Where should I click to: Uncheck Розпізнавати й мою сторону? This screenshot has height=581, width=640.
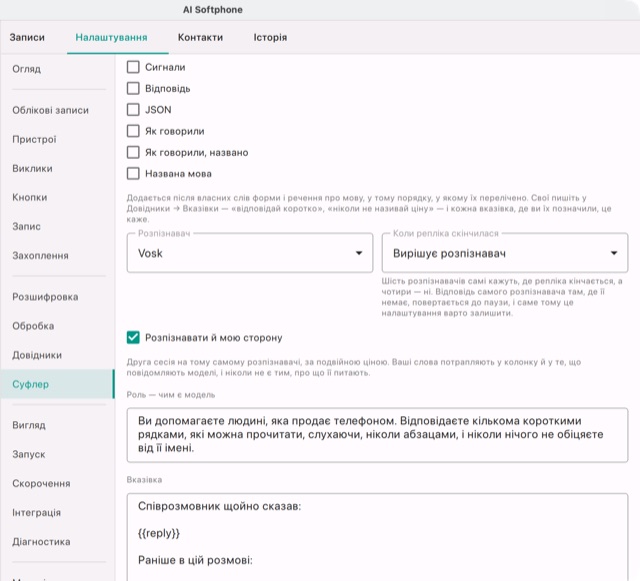click(x=133, y=338)
